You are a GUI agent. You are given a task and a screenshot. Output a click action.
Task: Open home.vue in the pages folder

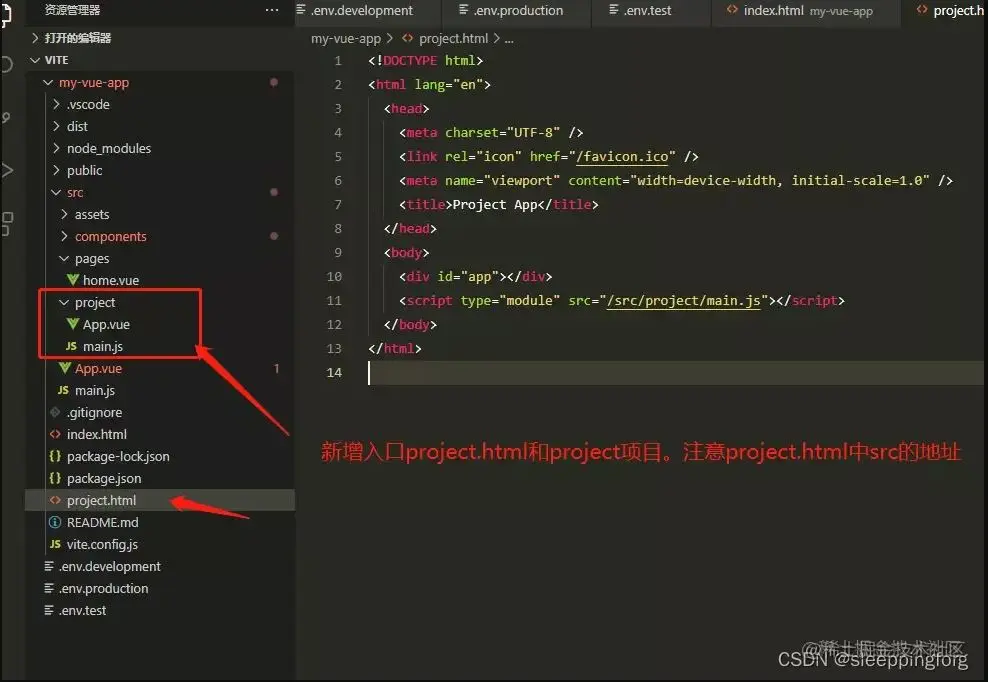click(x=111, y=280)
